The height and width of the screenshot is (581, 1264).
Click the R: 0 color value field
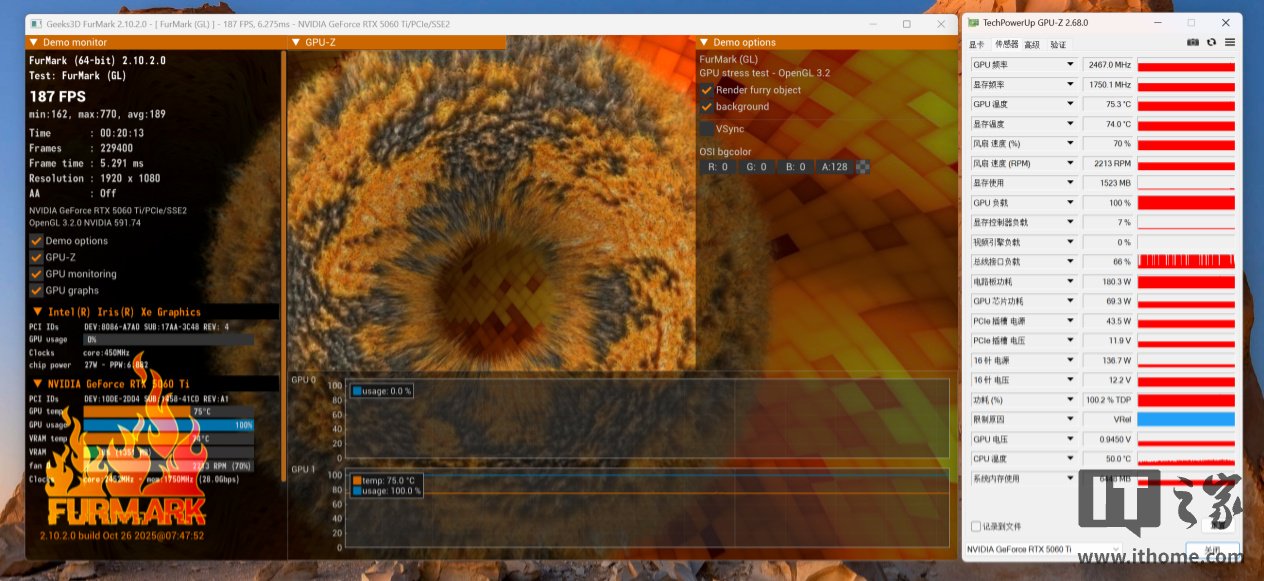pos(718,167)
